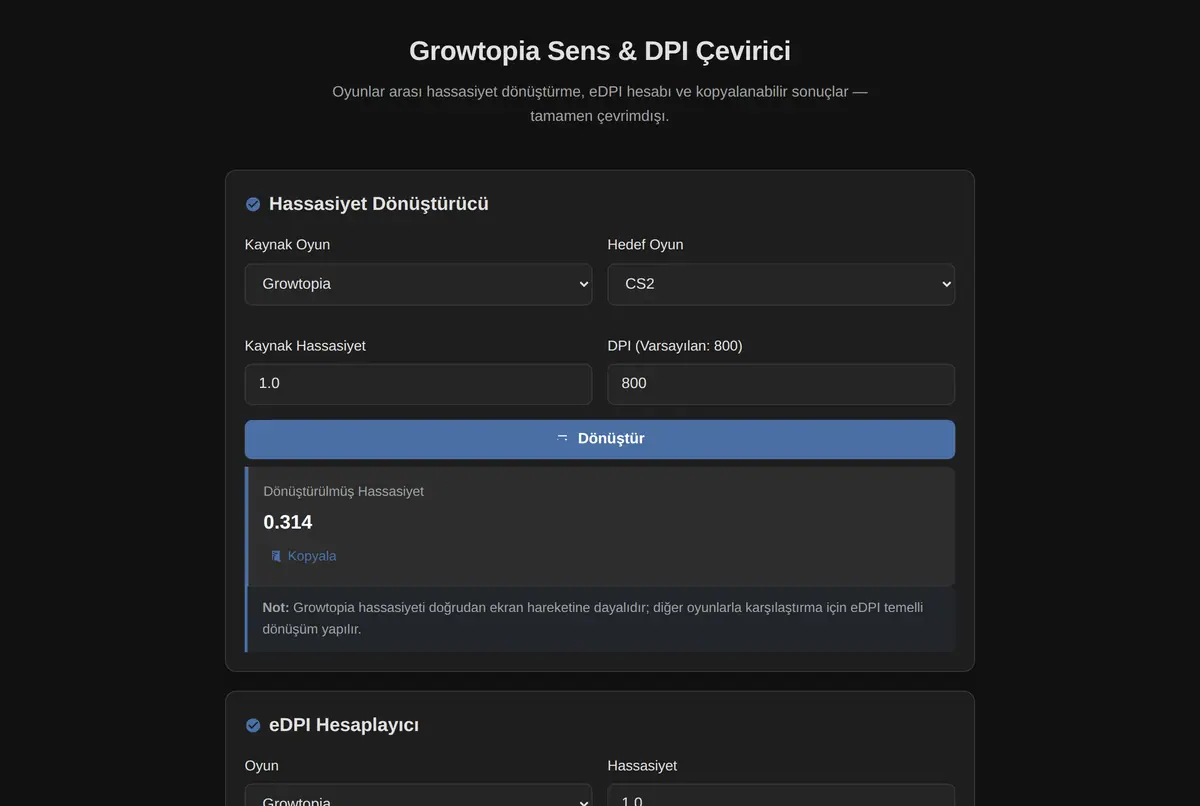Select the DPI input field showing 800
Screen dimensions: 1200x806
pyautogui.click(x=781, y=384)
